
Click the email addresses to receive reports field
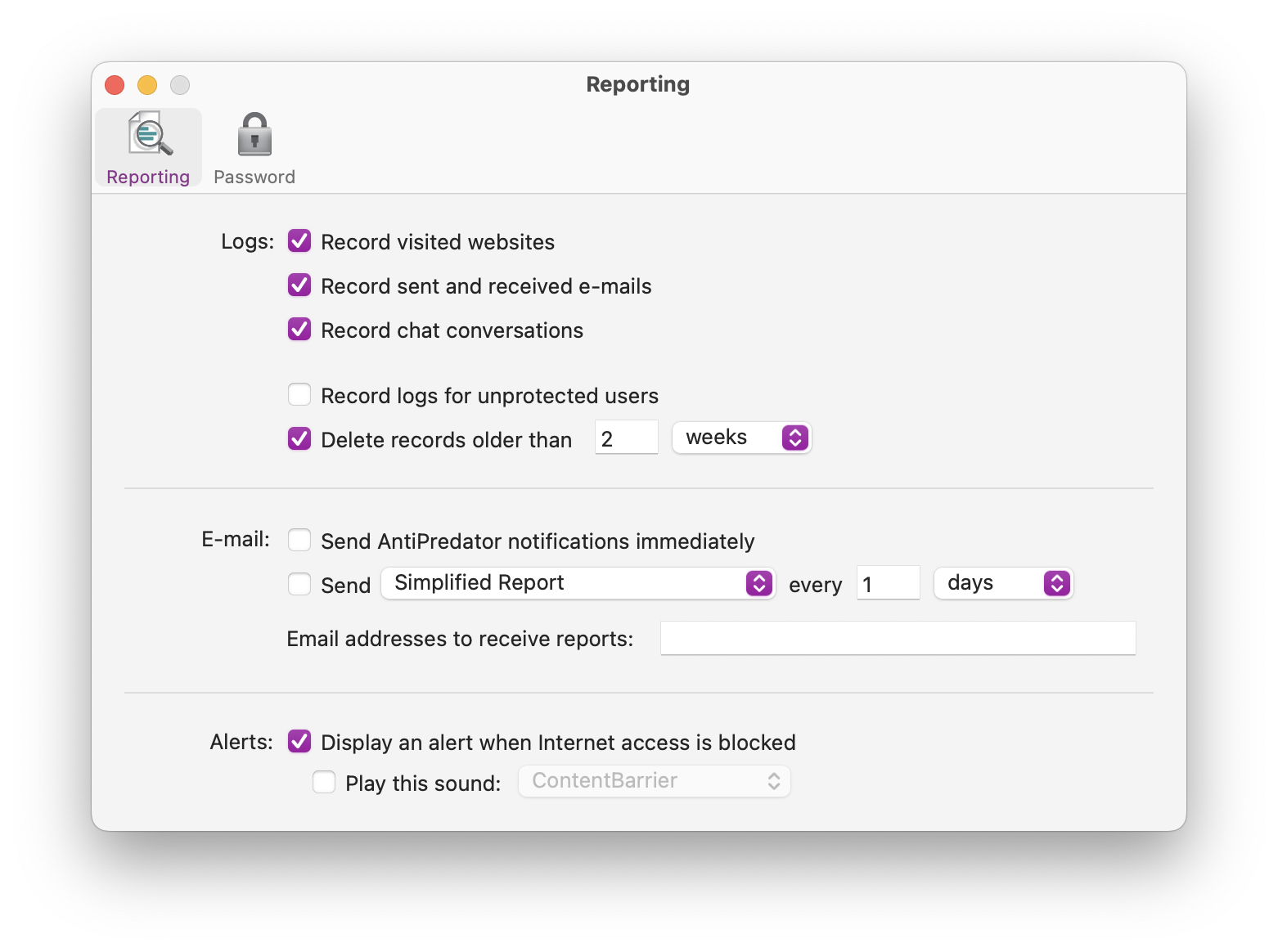coord(898,638)
